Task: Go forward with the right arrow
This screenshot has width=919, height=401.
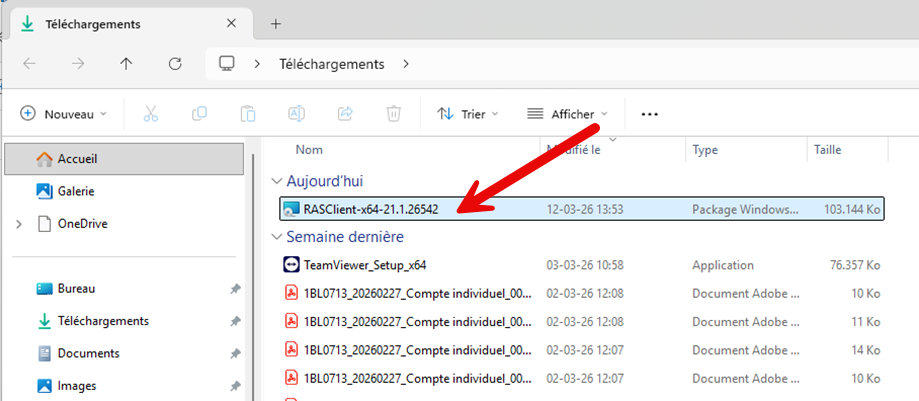Action: click(x=77, y=64)
